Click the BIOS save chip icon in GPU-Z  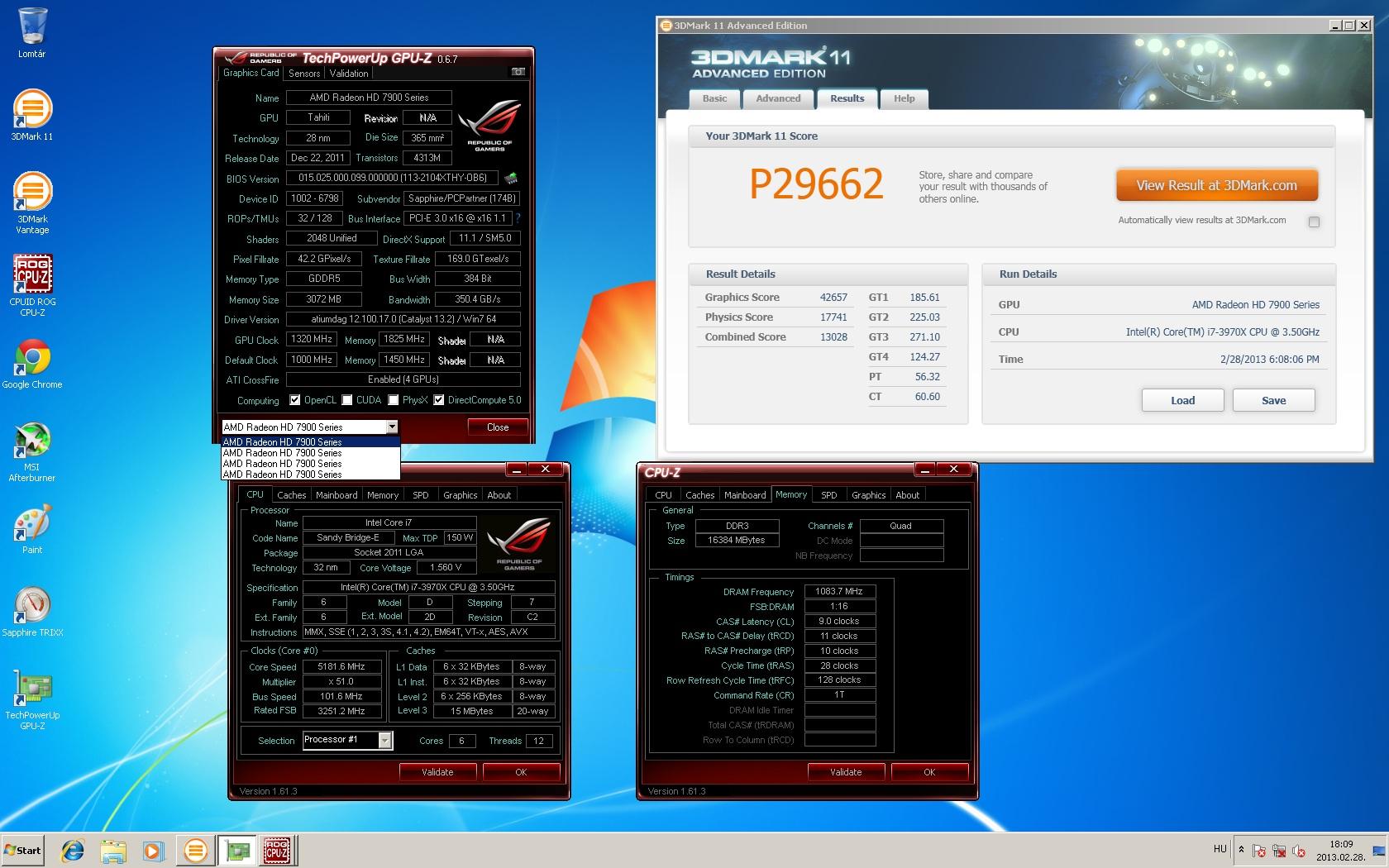pos(511,178)
